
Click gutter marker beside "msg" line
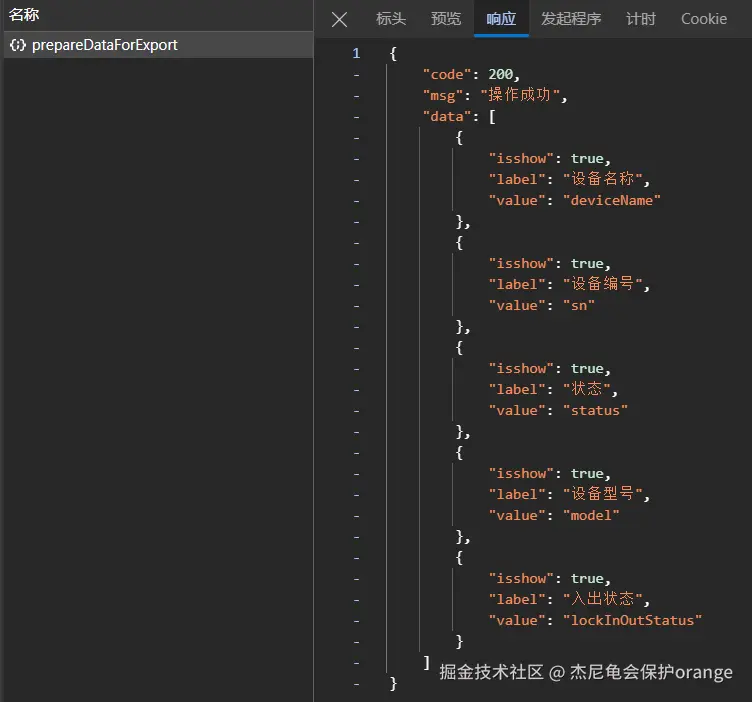coord(356,95)
